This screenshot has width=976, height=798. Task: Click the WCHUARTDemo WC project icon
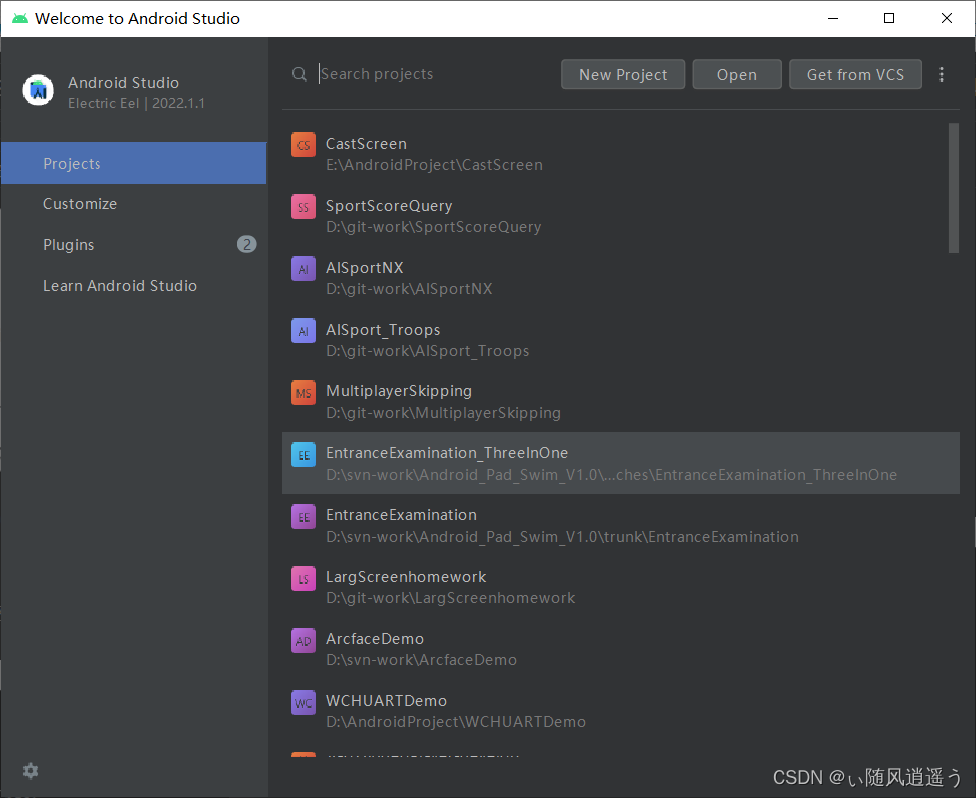point(303,702)
